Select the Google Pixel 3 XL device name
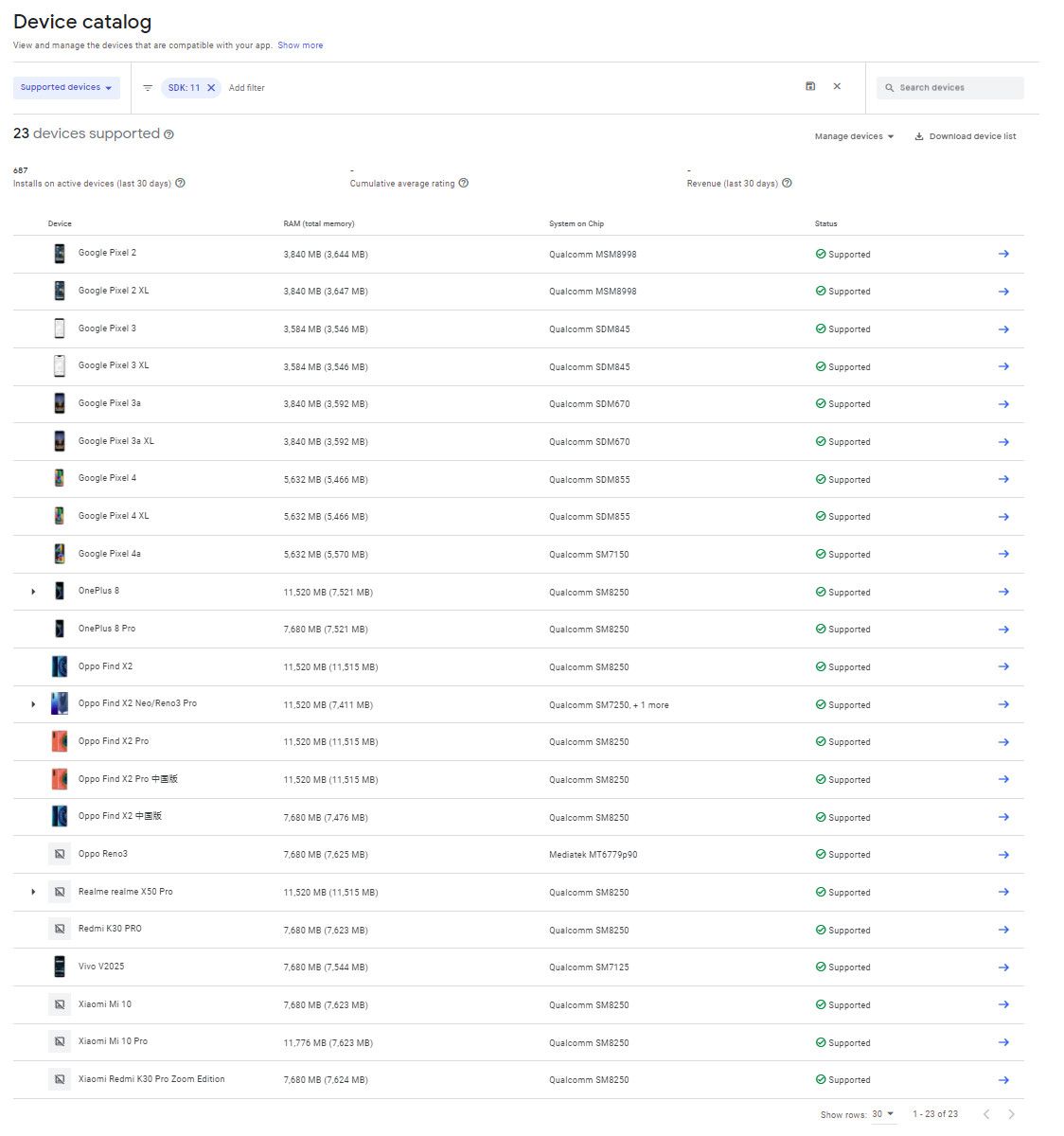The height and width of the screenshot is (1136, 1064). click(x=114, y=365)
